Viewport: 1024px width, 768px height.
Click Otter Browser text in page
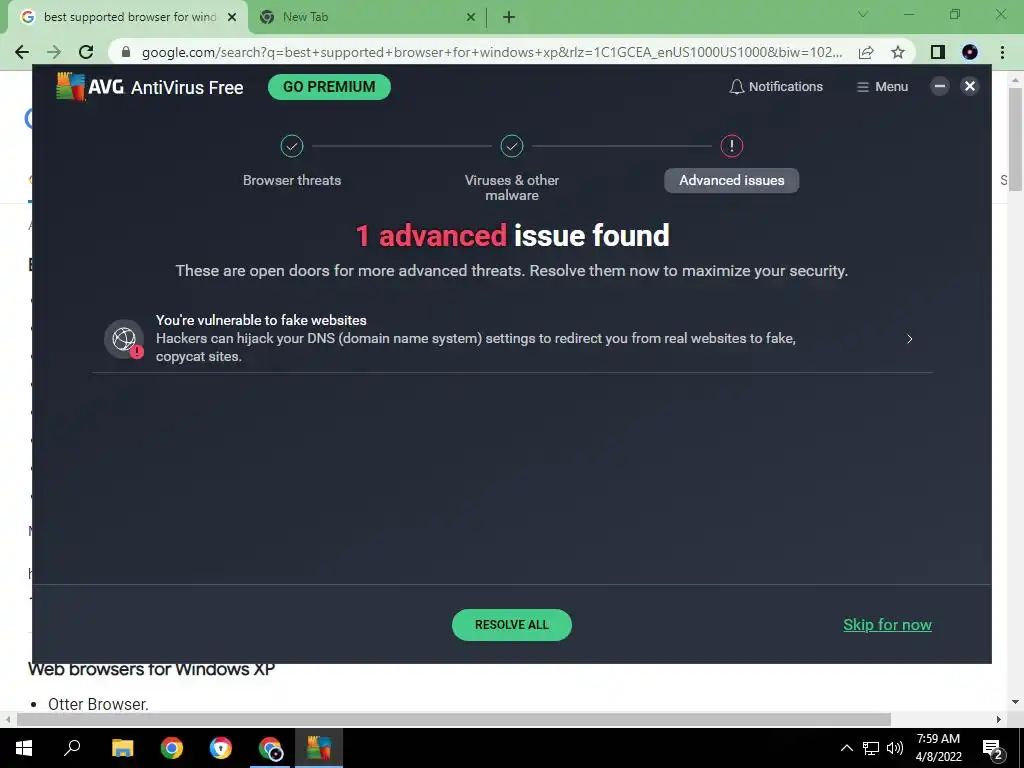click(x=98, y=704)
